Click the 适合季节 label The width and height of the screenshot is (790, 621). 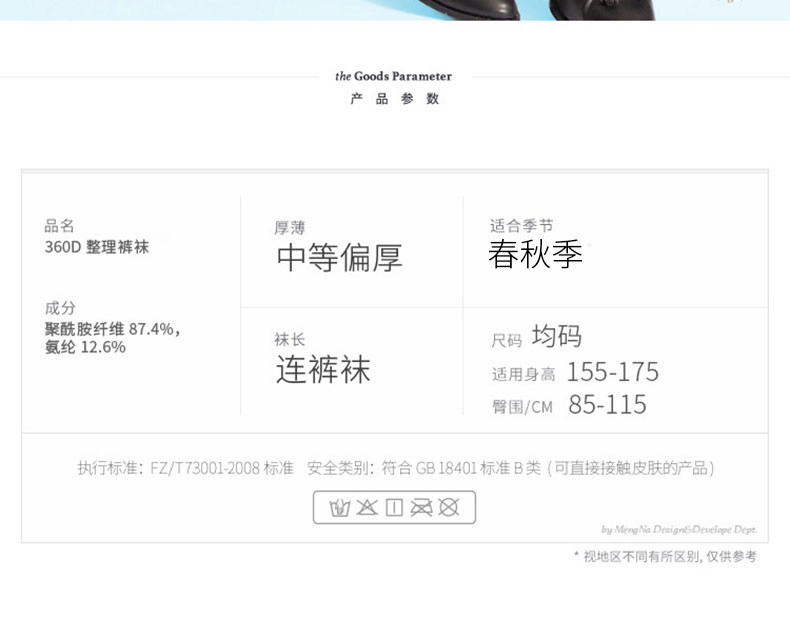coord(521,225)
